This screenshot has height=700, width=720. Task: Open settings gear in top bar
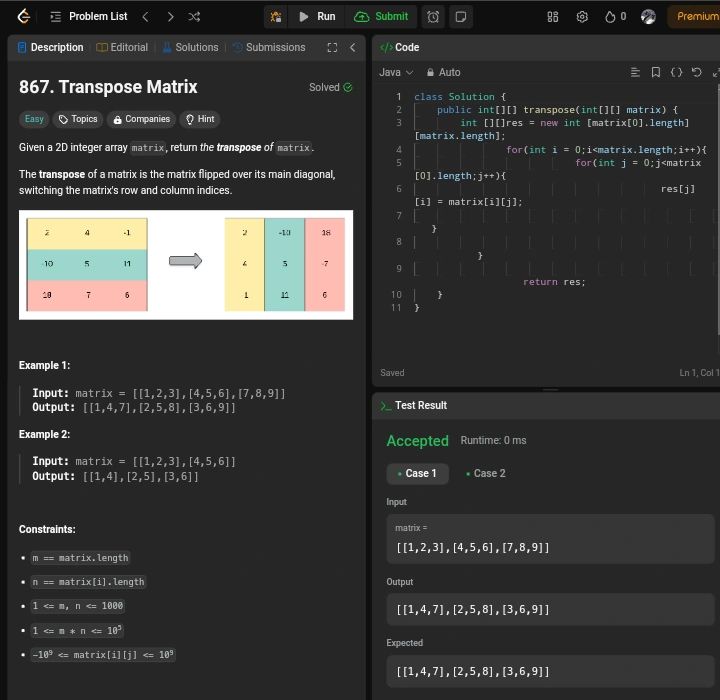582,16
